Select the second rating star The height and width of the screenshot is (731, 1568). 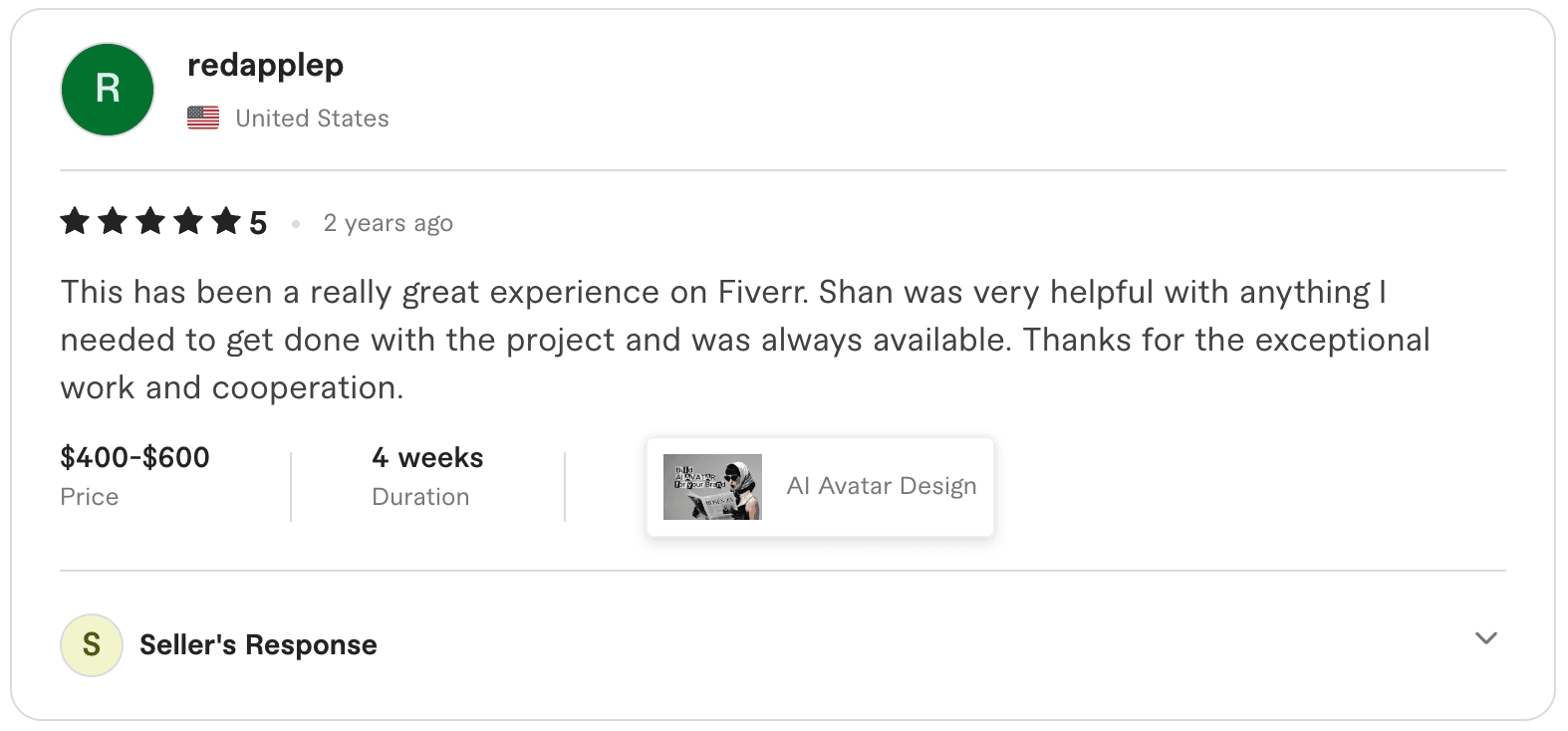coord(112,222)
